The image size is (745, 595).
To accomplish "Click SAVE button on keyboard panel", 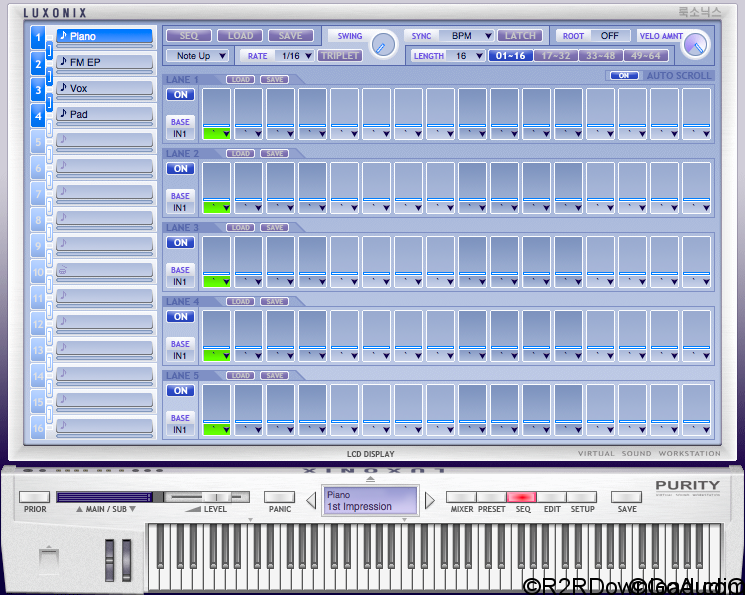I will pos(627,497).
